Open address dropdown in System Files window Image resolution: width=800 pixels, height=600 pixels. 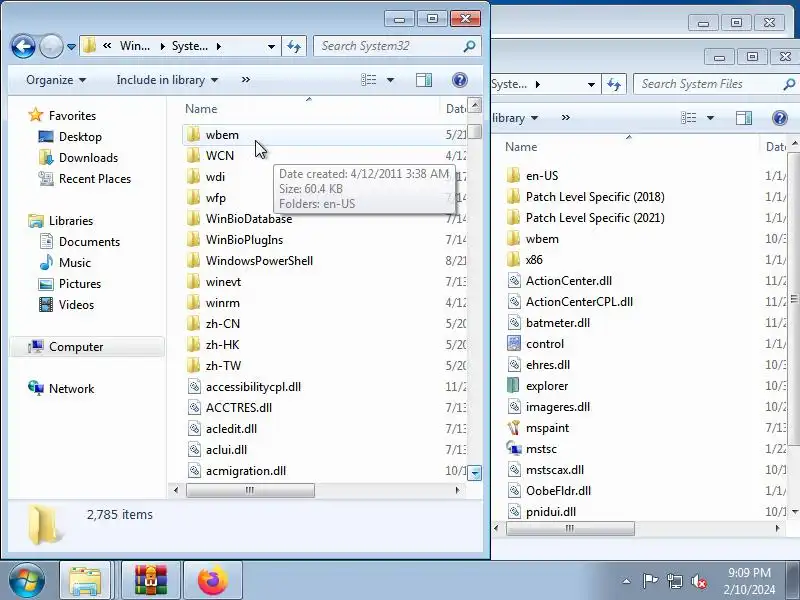591,85
